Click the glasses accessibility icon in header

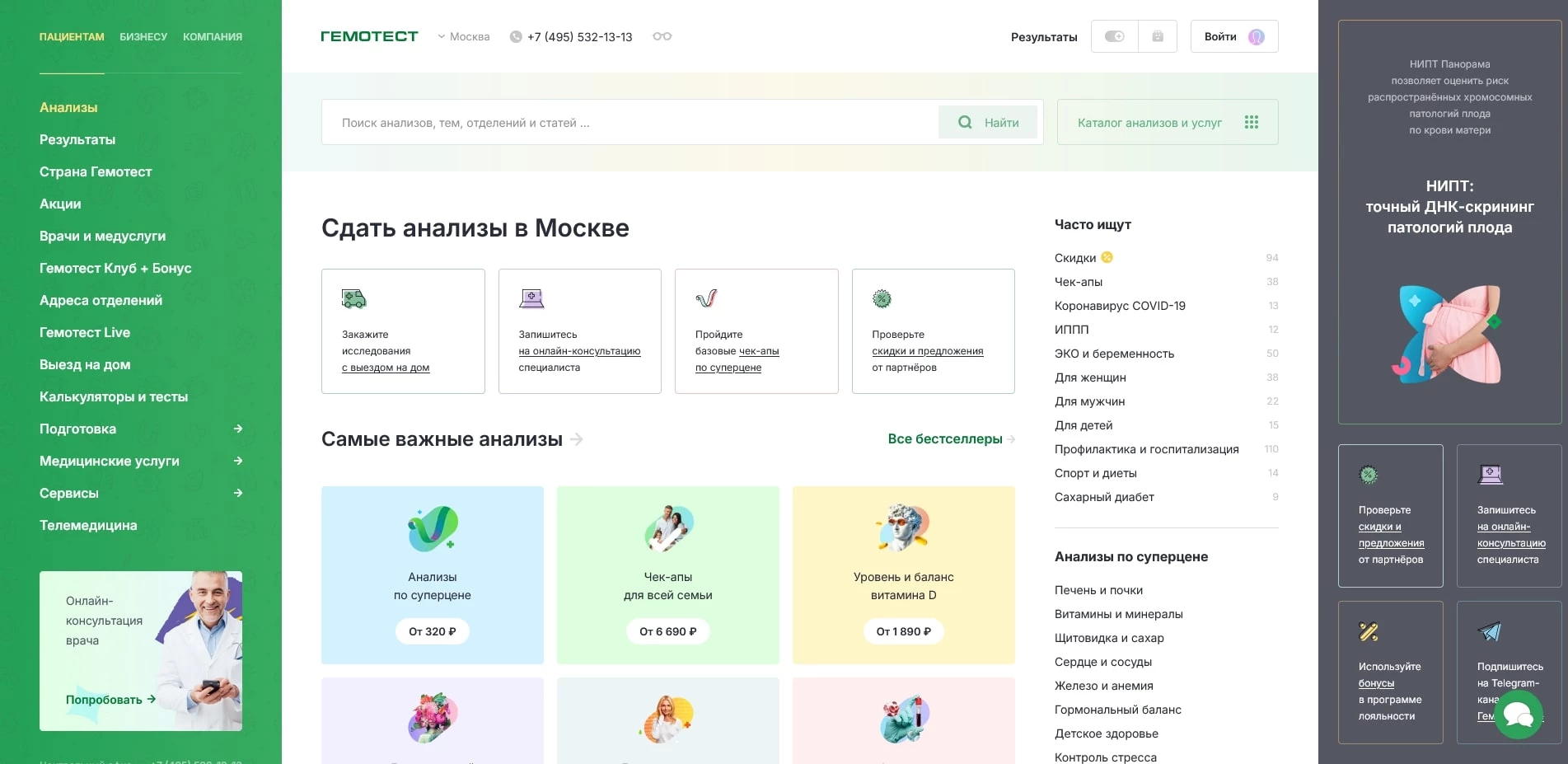pyautogui.click(x=662, y=36)
